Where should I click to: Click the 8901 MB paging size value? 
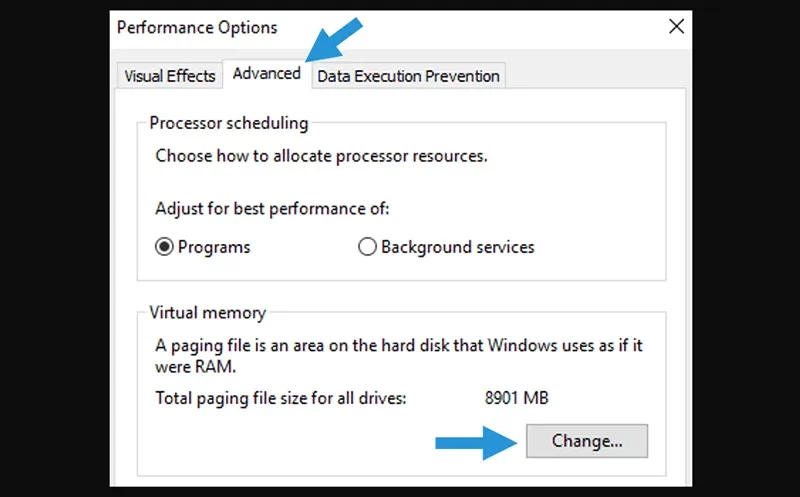point(516,398)
